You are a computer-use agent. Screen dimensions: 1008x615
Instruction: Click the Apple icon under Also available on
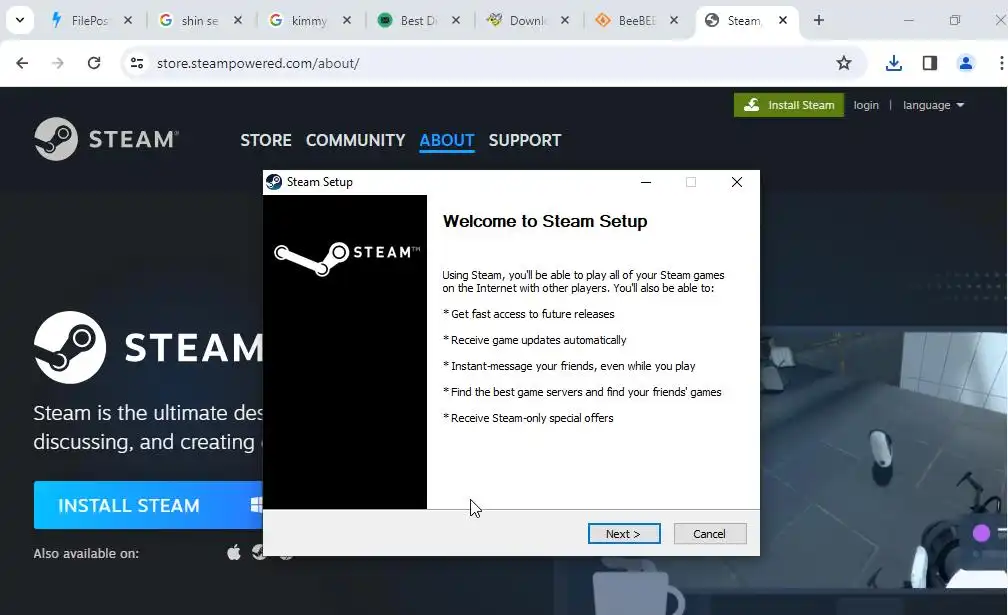pos(234,552)
